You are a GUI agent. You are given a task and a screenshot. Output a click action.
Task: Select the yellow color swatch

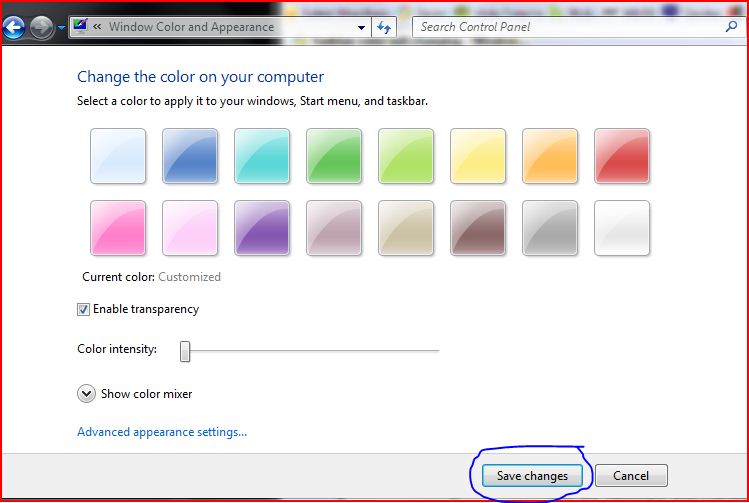(x=478, y=156)
